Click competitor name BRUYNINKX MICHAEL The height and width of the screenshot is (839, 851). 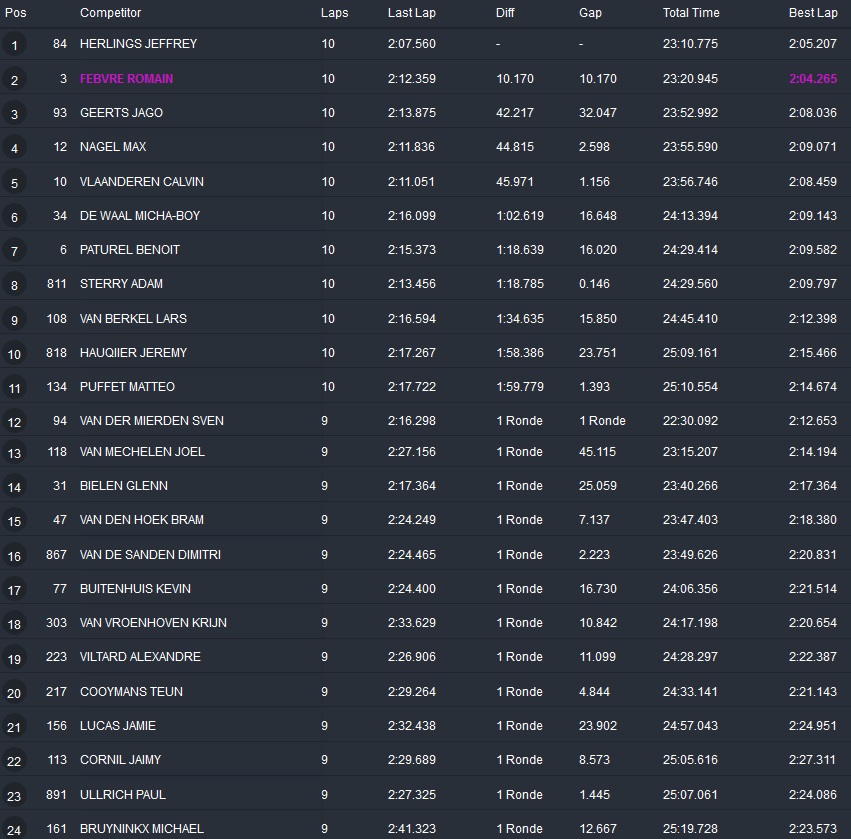[x=141, y=828]
